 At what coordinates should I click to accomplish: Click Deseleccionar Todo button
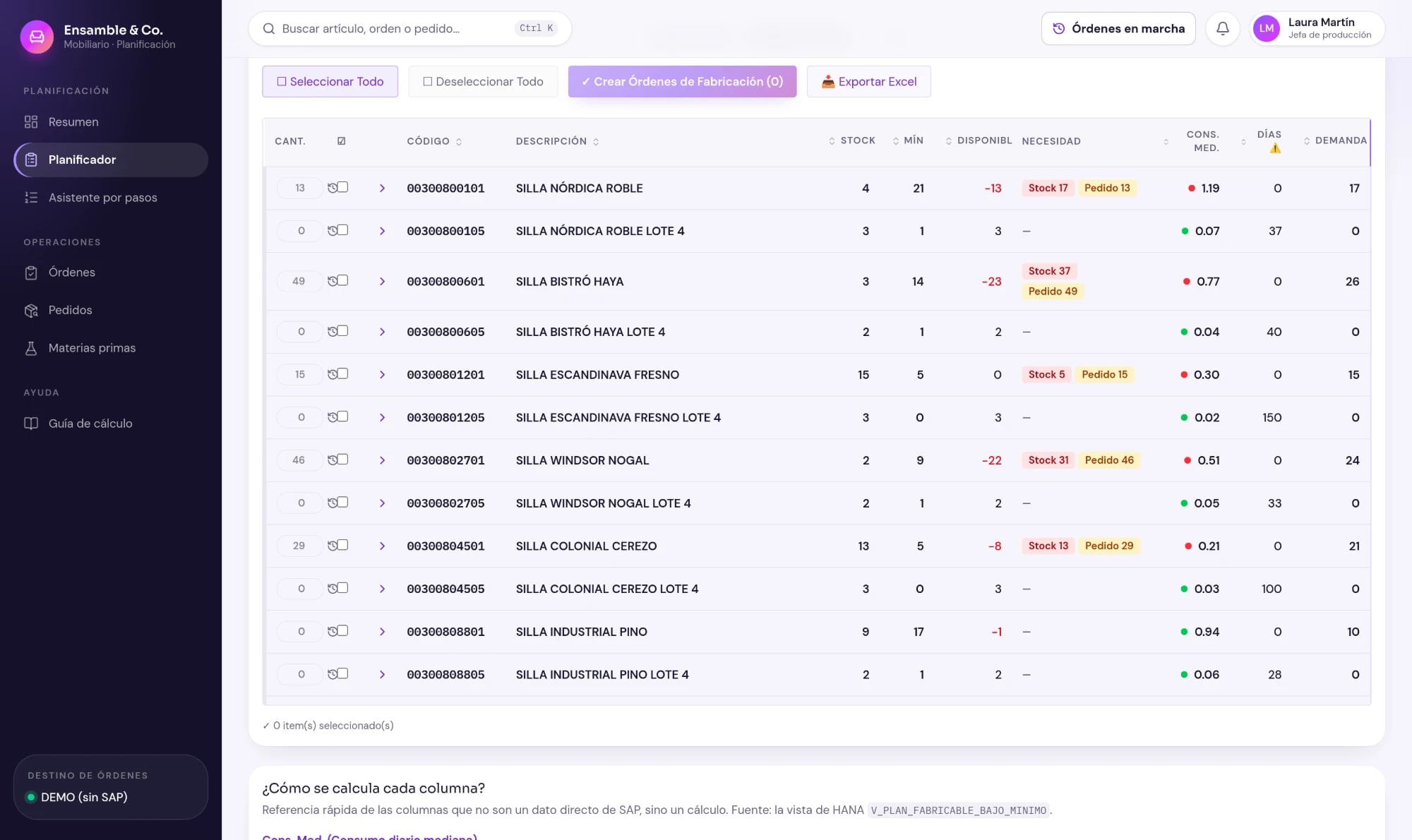483,81
